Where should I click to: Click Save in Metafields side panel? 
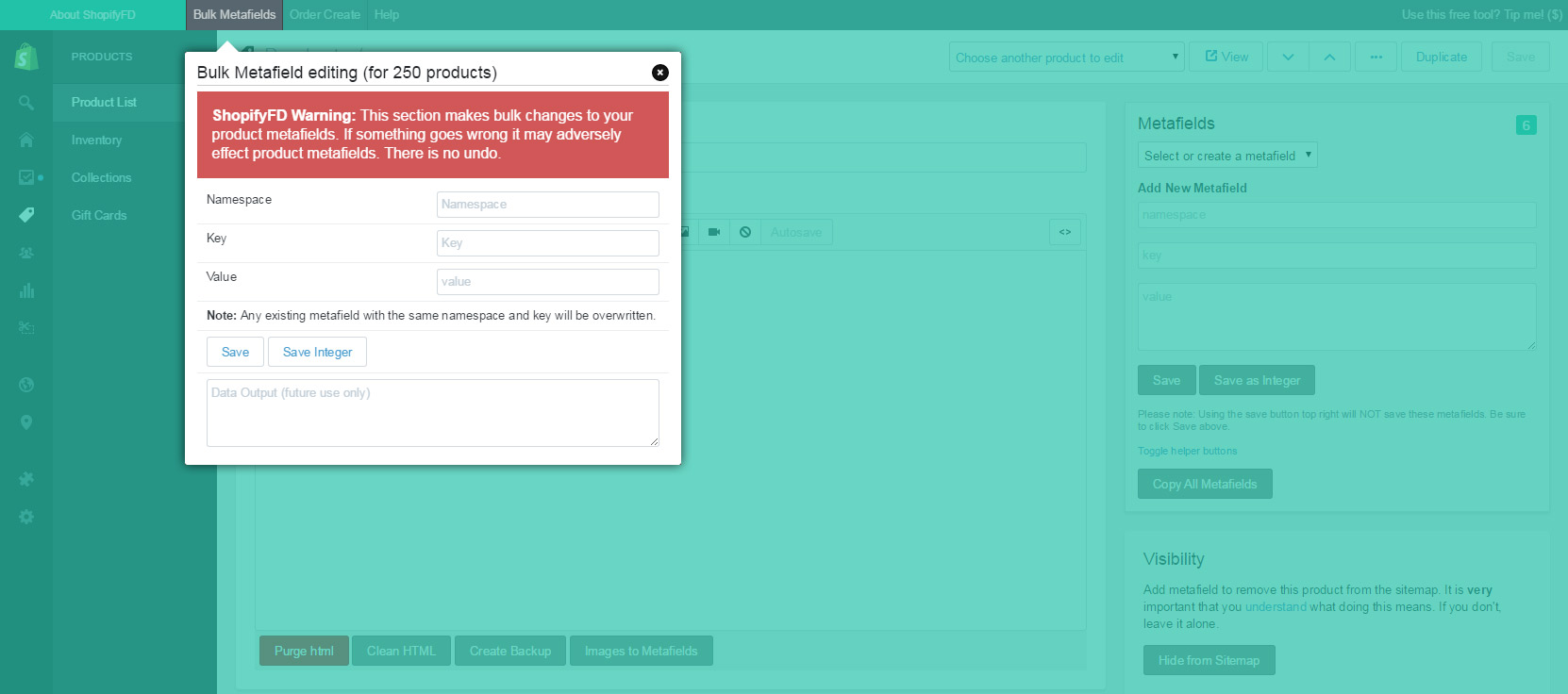tap(1167, 380)
